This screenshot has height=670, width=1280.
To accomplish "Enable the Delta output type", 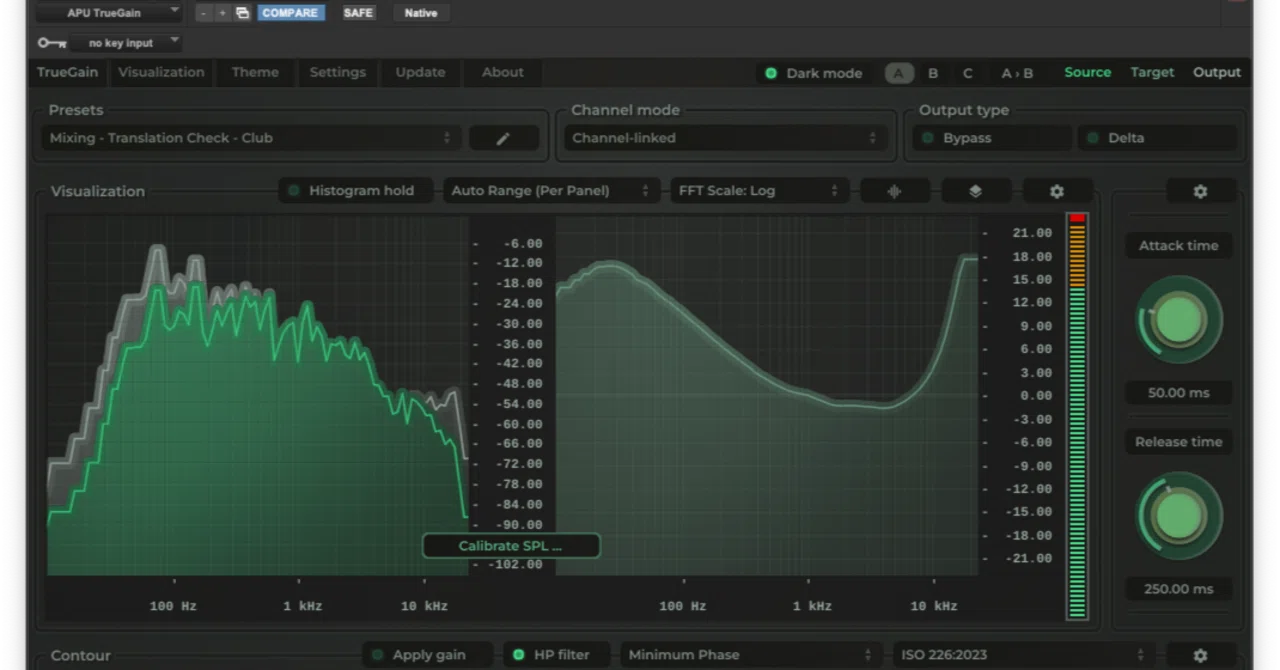I will 1156,138.
